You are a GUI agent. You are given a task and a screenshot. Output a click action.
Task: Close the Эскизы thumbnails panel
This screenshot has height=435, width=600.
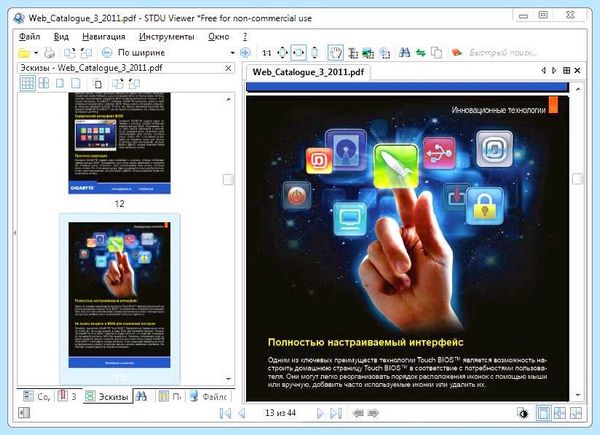coord(228,68)
